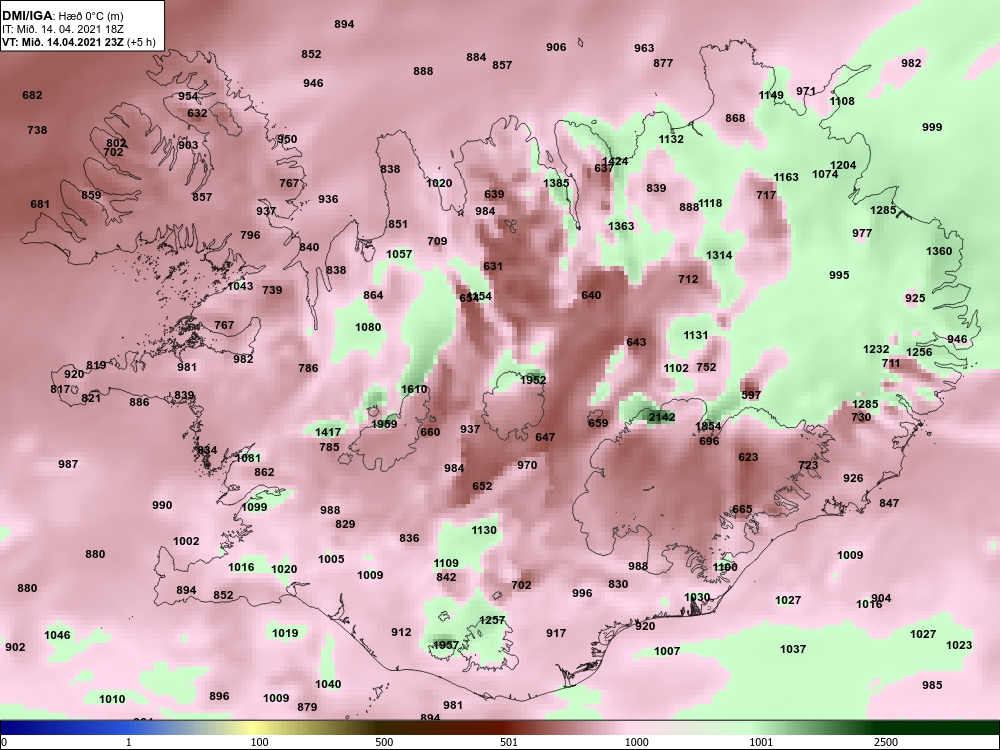The height and width of the screenshot is (750, 1000).
Task: Click the map value 1007
Action: 667,651
